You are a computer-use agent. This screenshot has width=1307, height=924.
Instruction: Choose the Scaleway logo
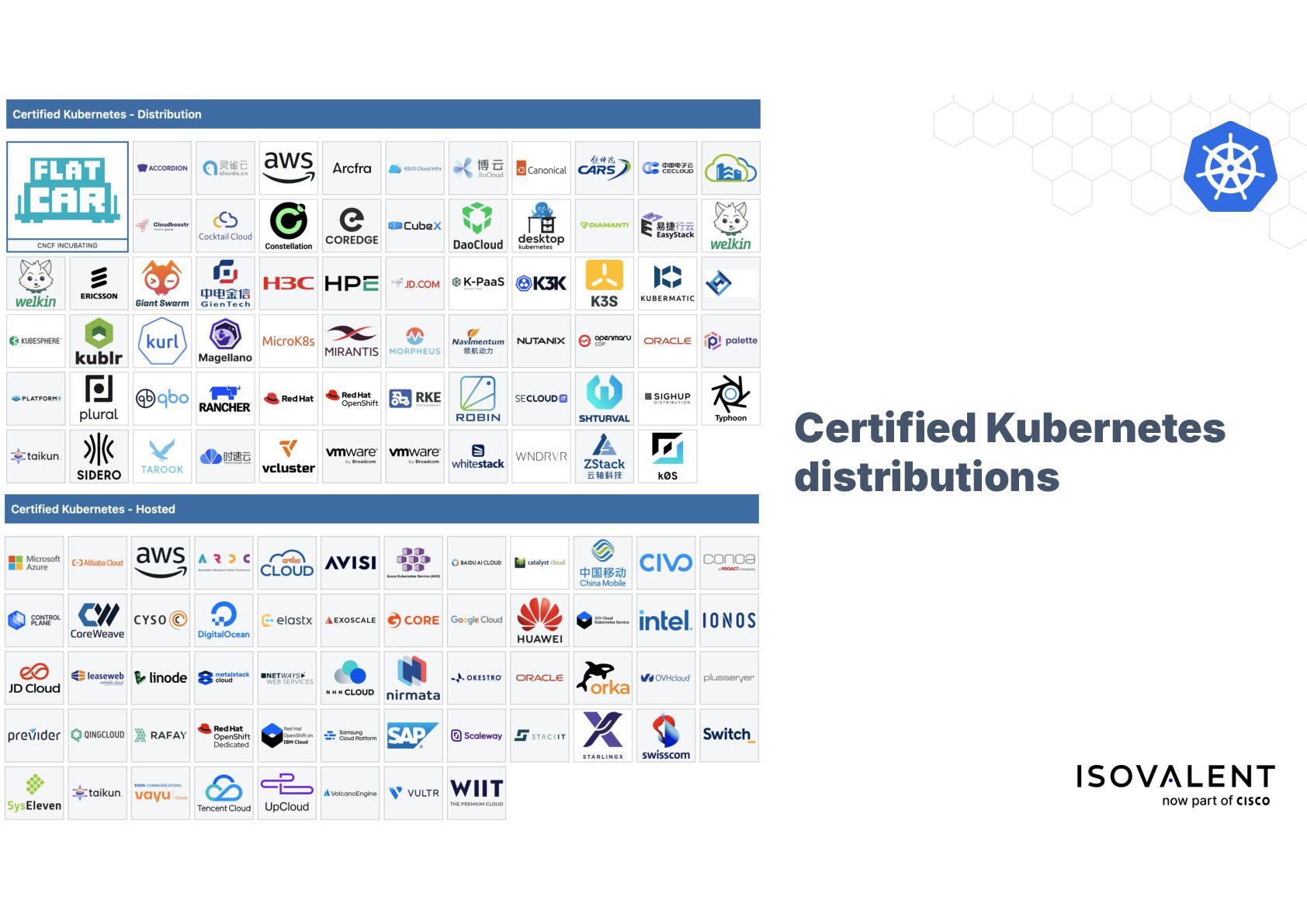pos(477,735)
